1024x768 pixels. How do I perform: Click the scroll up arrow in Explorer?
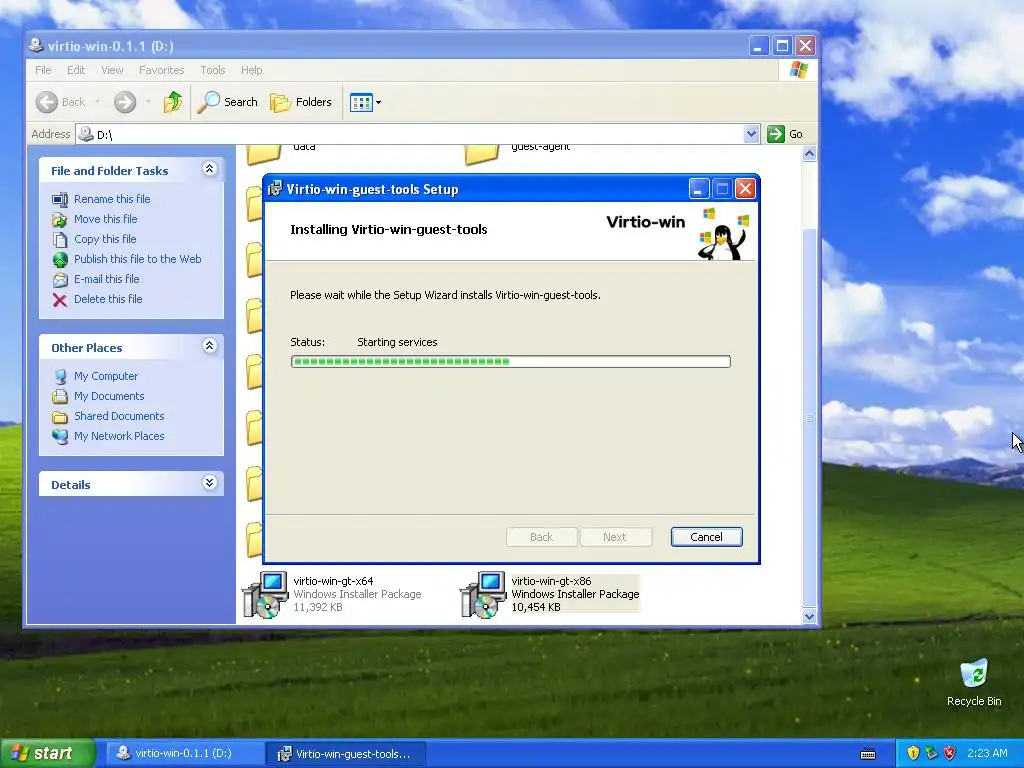810,154
